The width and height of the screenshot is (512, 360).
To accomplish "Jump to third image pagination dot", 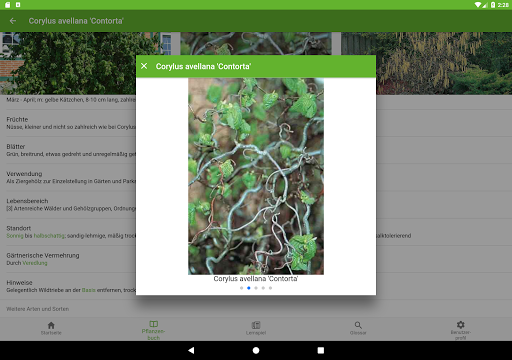I will pos(256,288).
